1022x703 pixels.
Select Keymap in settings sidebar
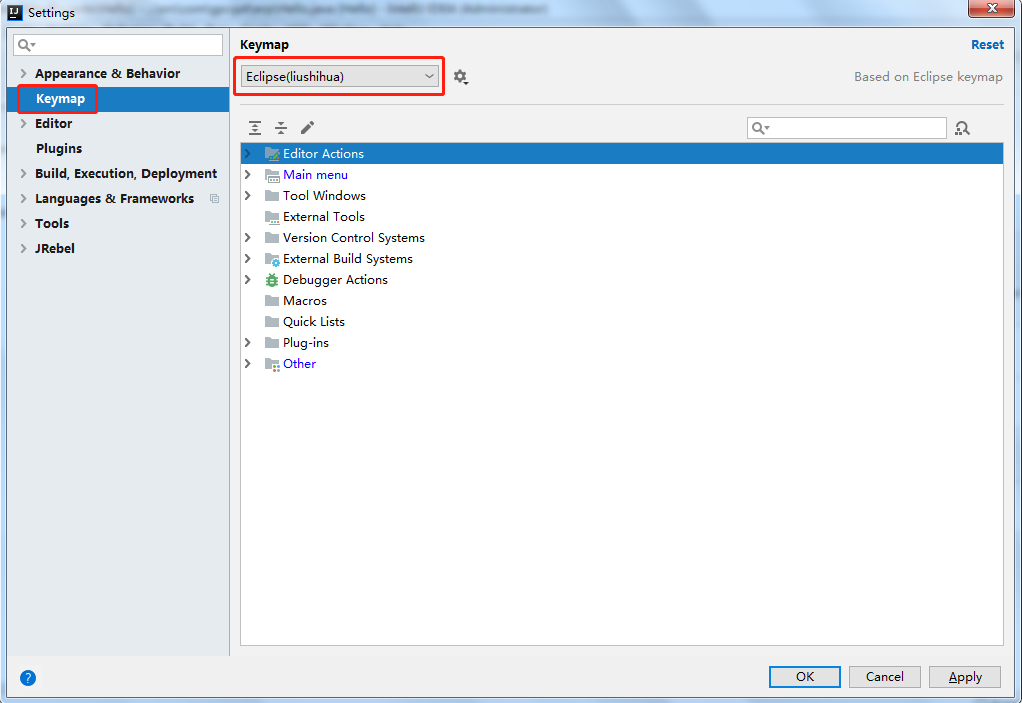[118, 99]
